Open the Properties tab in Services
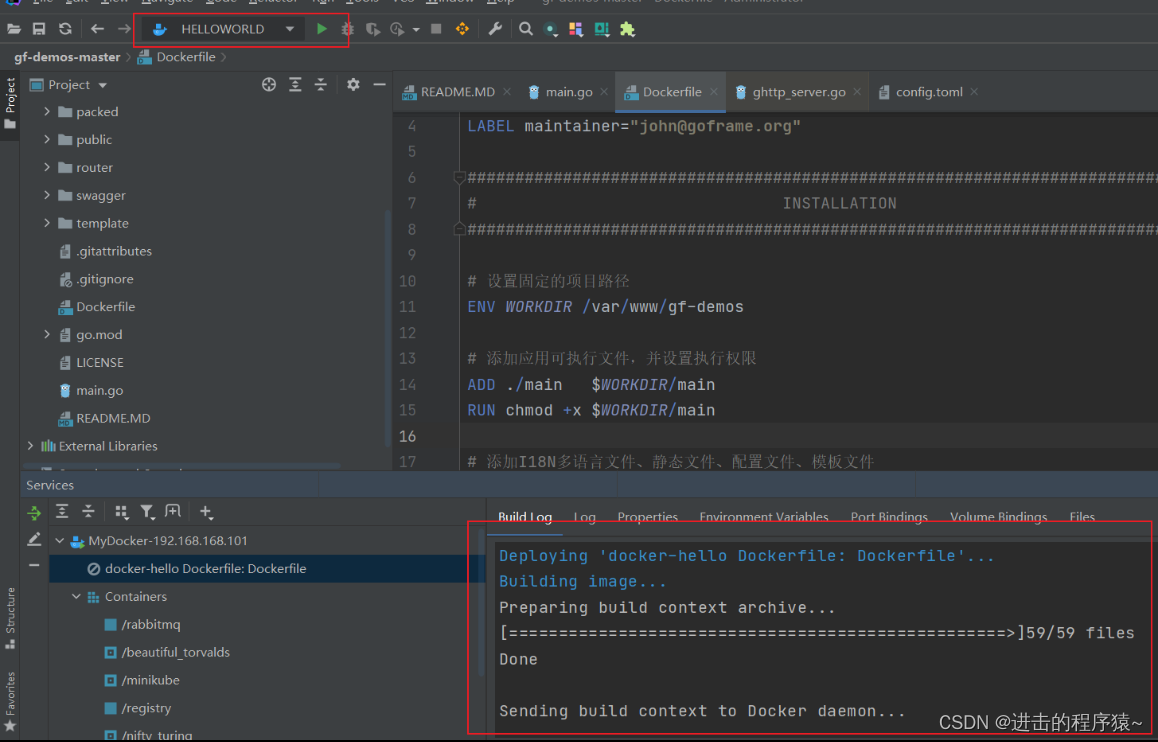Image resolution: width=1158 pixels, height=742 pixels. pos(647,517)
